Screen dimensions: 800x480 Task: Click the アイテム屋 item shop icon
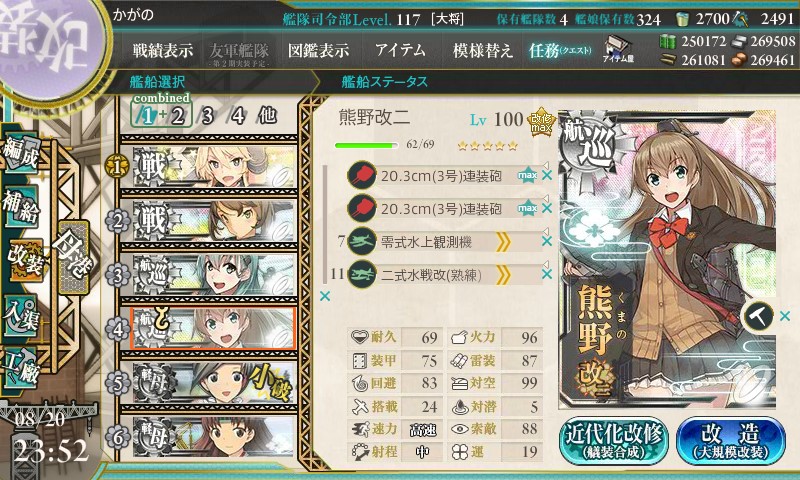(618, 49)
